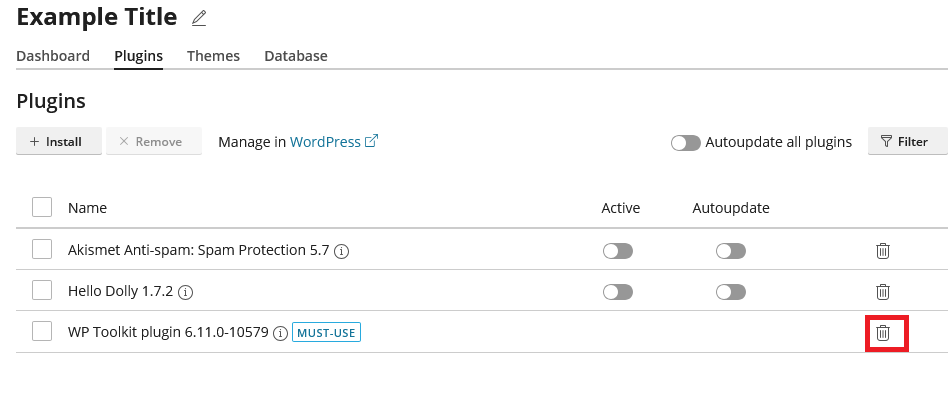The image size is (948, 393).
Task: Click the Name column header
Action: [87, 208]
